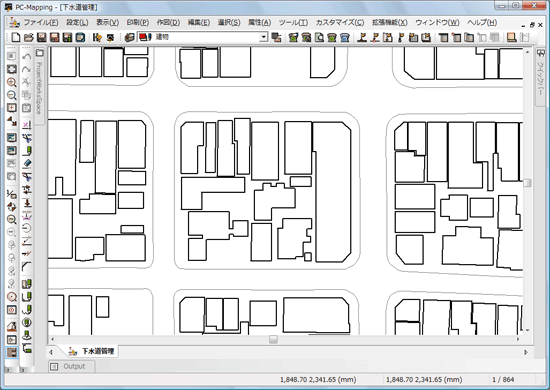Click the blue-framed save icon in top toolbar
The height and width of the screenshot is (390, 550).
(x=80, y=37)
